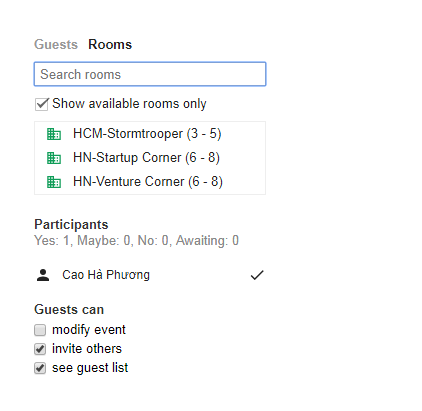Toggle the Show available rooms only checkbox
The height and width of the screenshot is (411, 422).
(41, 104)
